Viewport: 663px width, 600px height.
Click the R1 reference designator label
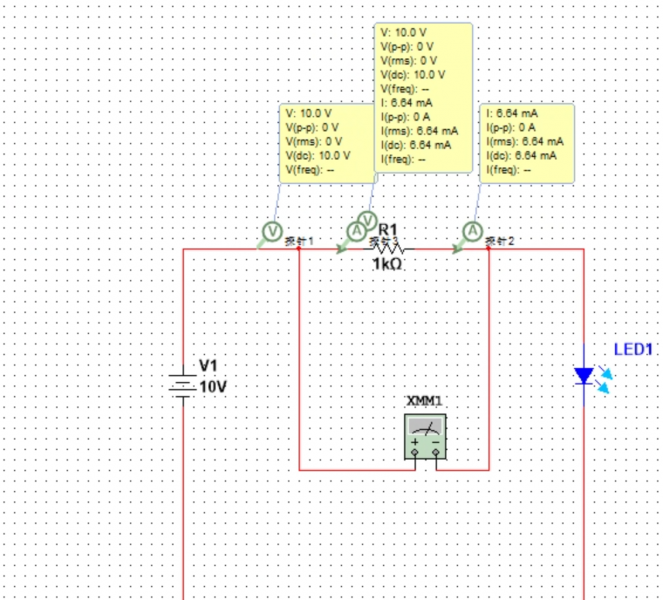tap(388, 230)
